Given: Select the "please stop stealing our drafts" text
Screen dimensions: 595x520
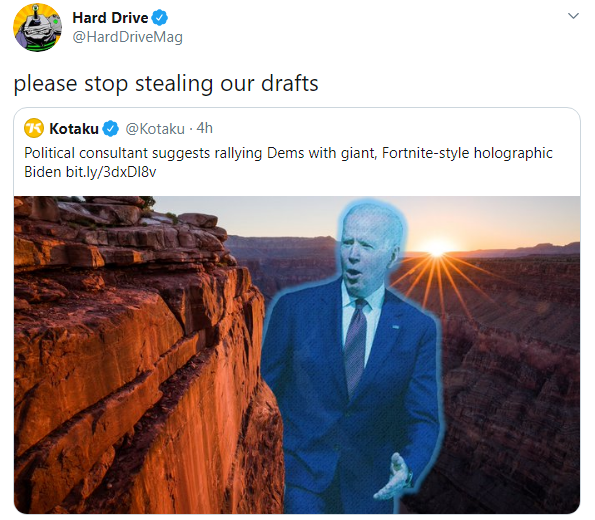Looking at the screenshot, I should (166, 84).
